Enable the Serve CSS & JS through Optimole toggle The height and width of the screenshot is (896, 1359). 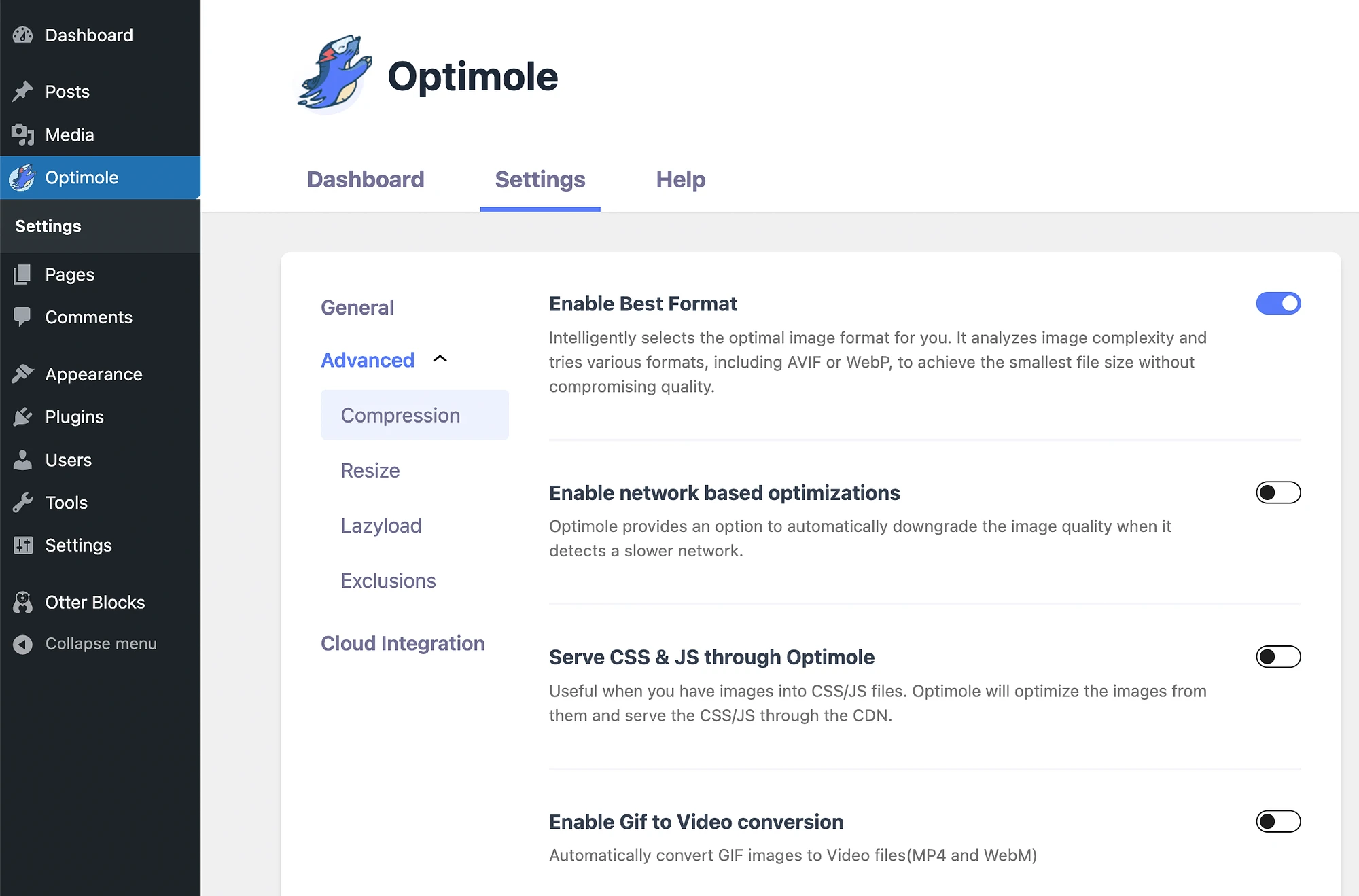1278,656
